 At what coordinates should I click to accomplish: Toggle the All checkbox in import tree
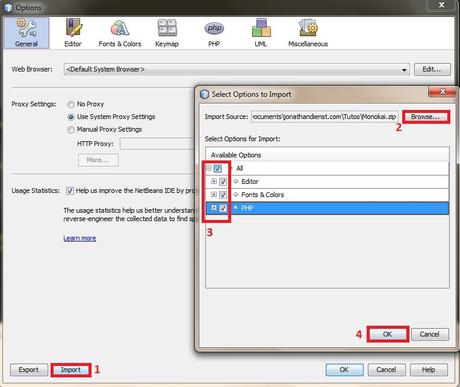[x=218, y=168]
